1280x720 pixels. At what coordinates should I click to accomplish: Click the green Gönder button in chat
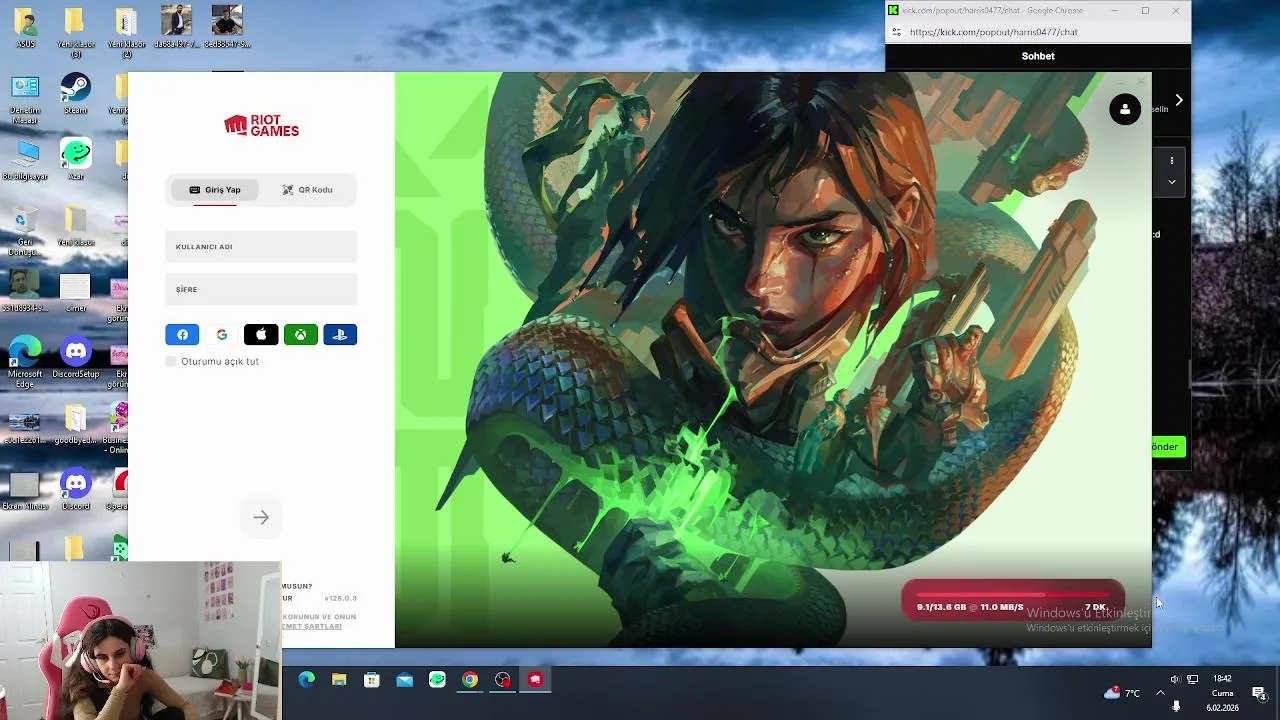[x=1168, y=447]
